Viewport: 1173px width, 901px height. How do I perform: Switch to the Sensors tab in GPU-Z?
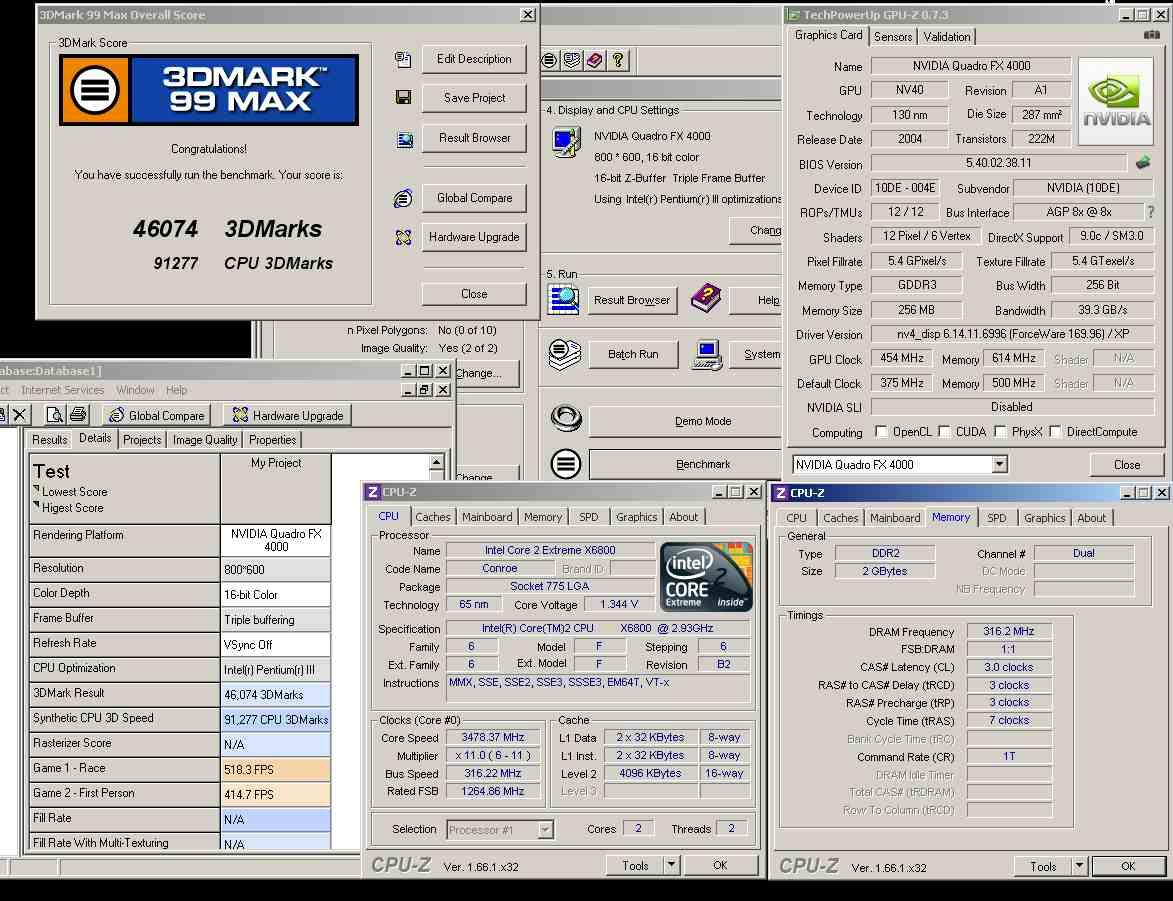[892, 37]
